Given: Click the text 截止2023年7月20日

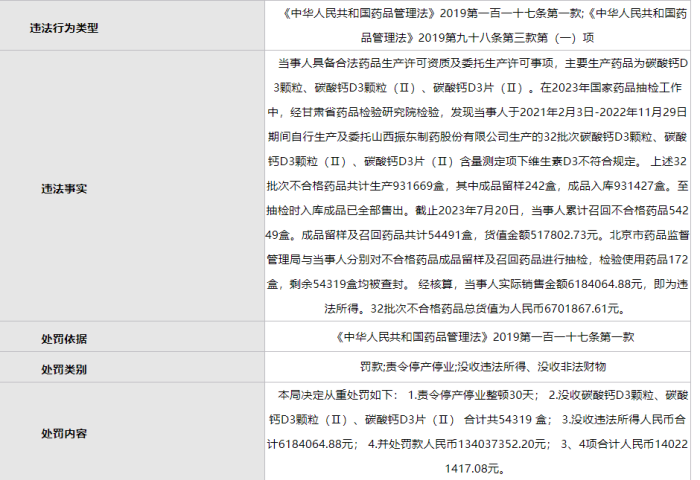Looking at the screenshot, I should tap(467, 210).
